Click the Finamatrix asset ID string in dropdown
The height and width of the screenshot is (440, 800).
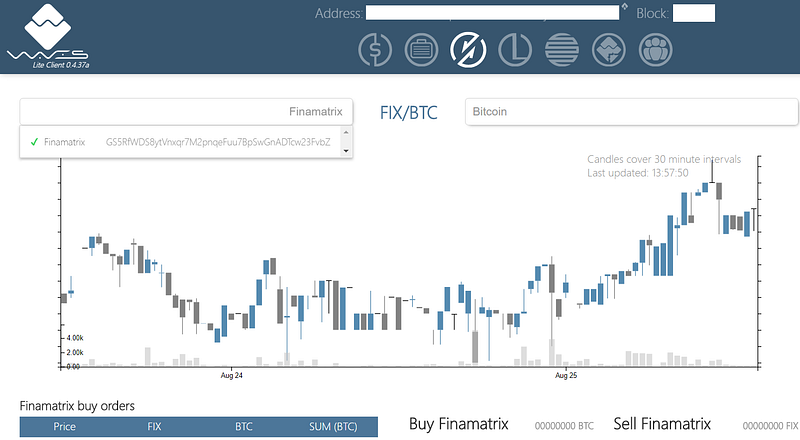coord(218,142)
